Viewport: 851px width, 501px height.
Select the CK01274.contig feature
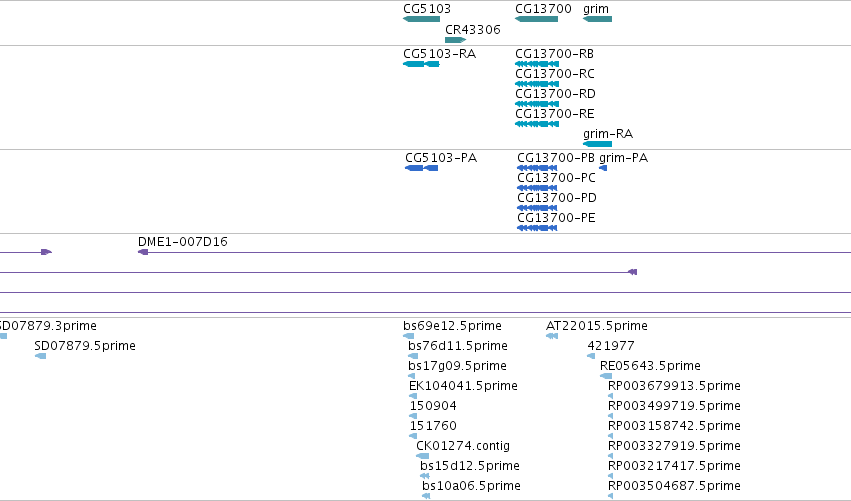click(x=422, y=456)
